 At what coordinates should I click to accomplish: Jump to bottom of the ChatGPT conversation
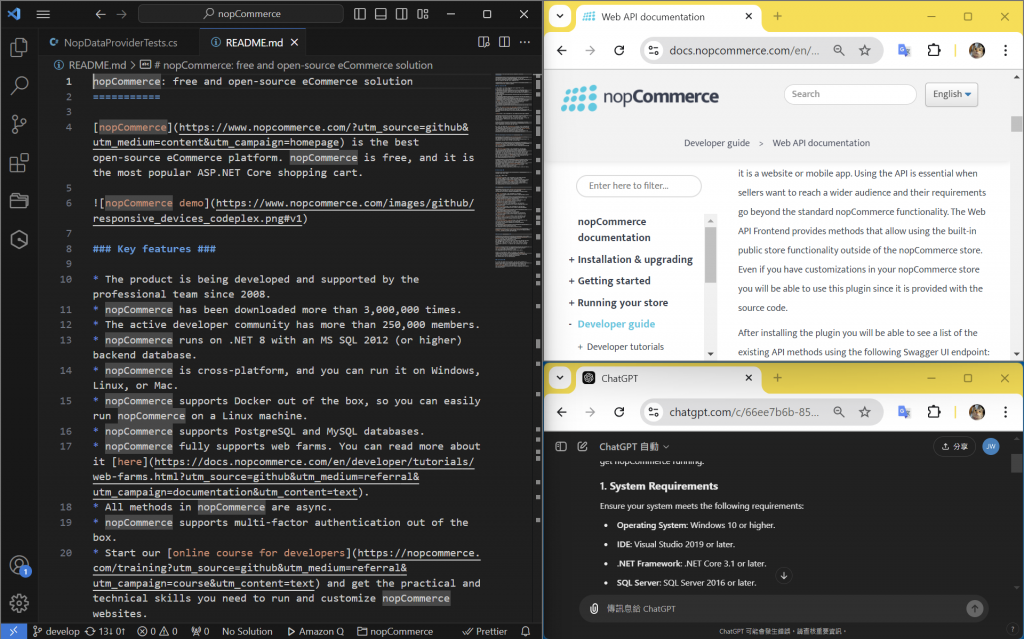784,576
